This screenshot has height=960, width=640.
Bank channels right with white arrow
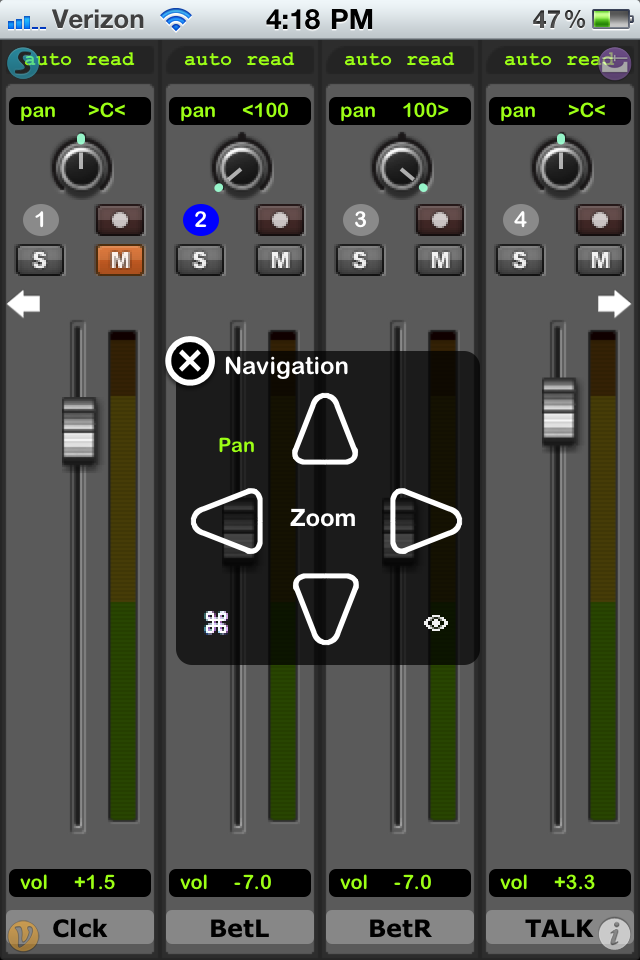click(614, 304)
